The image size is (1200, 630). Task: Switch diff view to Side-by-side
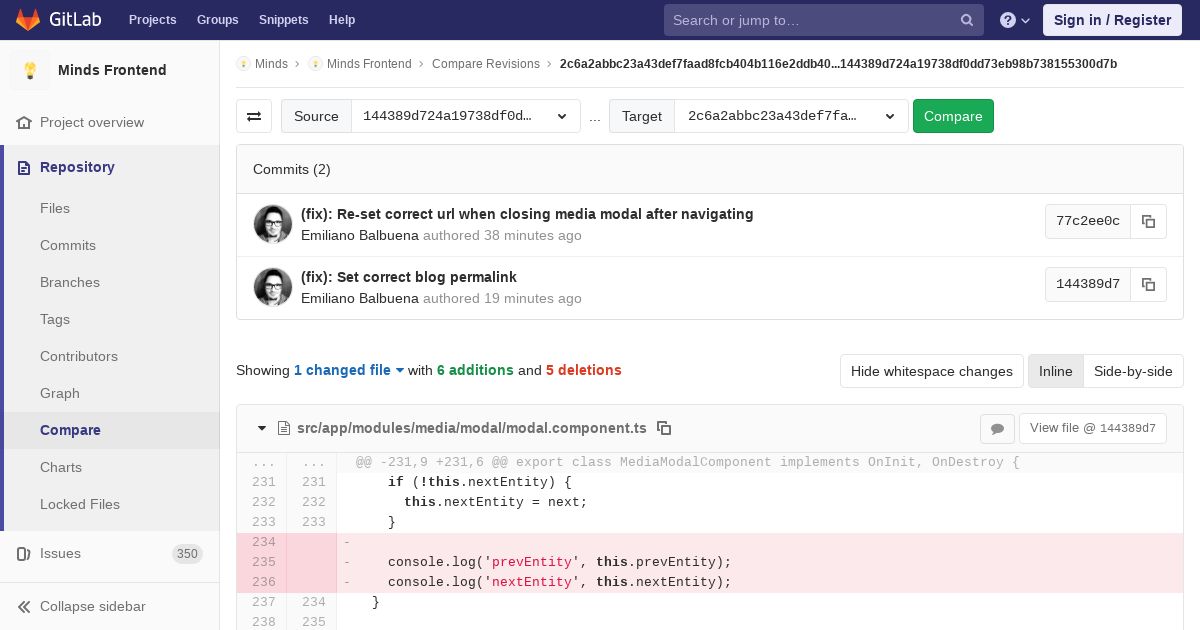click(x=1132, y=371)
